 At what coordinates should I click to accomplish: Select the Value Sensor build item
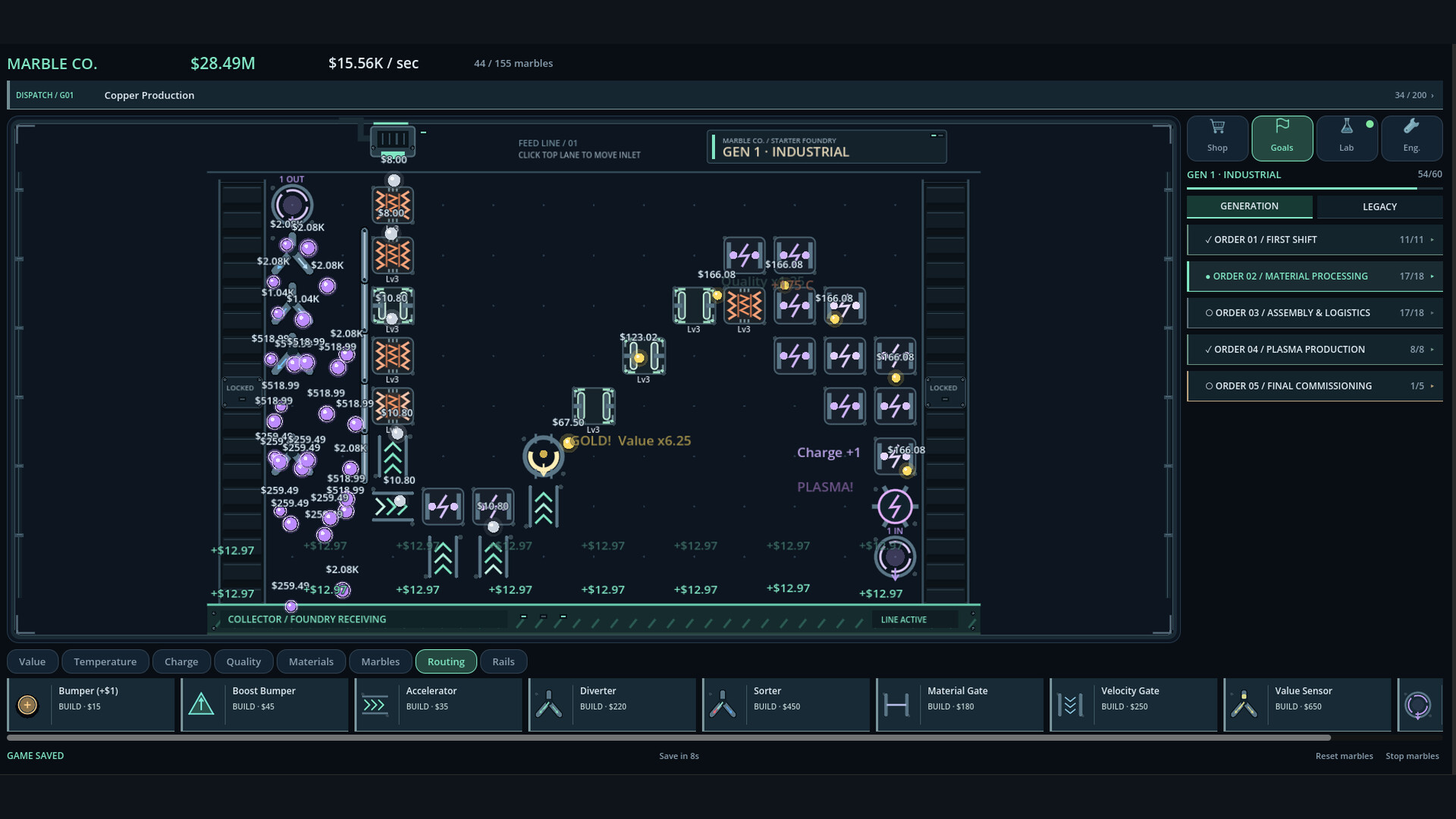[1307, 704]
